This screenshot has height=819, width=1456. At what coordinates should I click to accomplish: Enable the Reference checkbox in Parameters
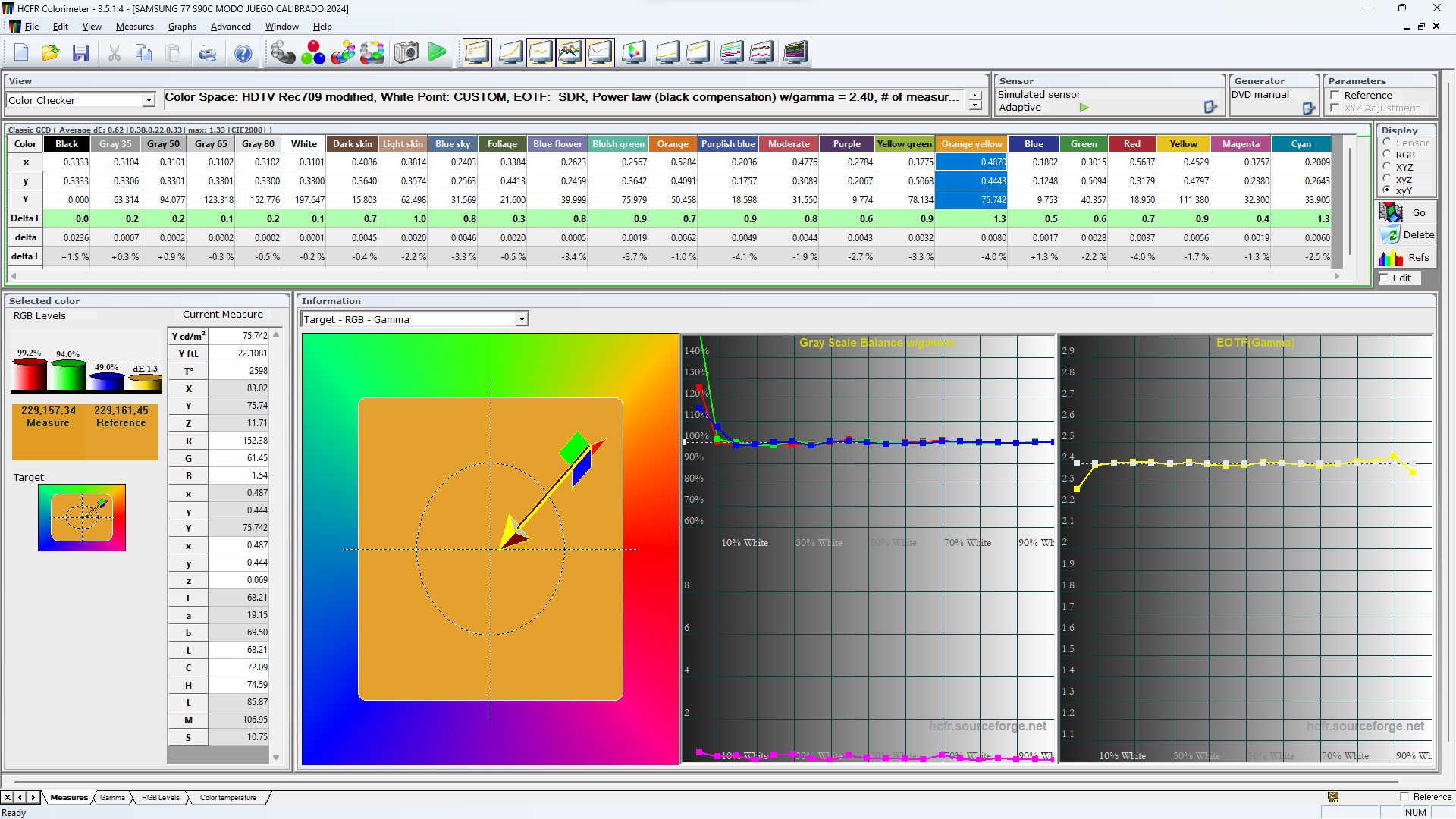click(x=1335, y=96)
